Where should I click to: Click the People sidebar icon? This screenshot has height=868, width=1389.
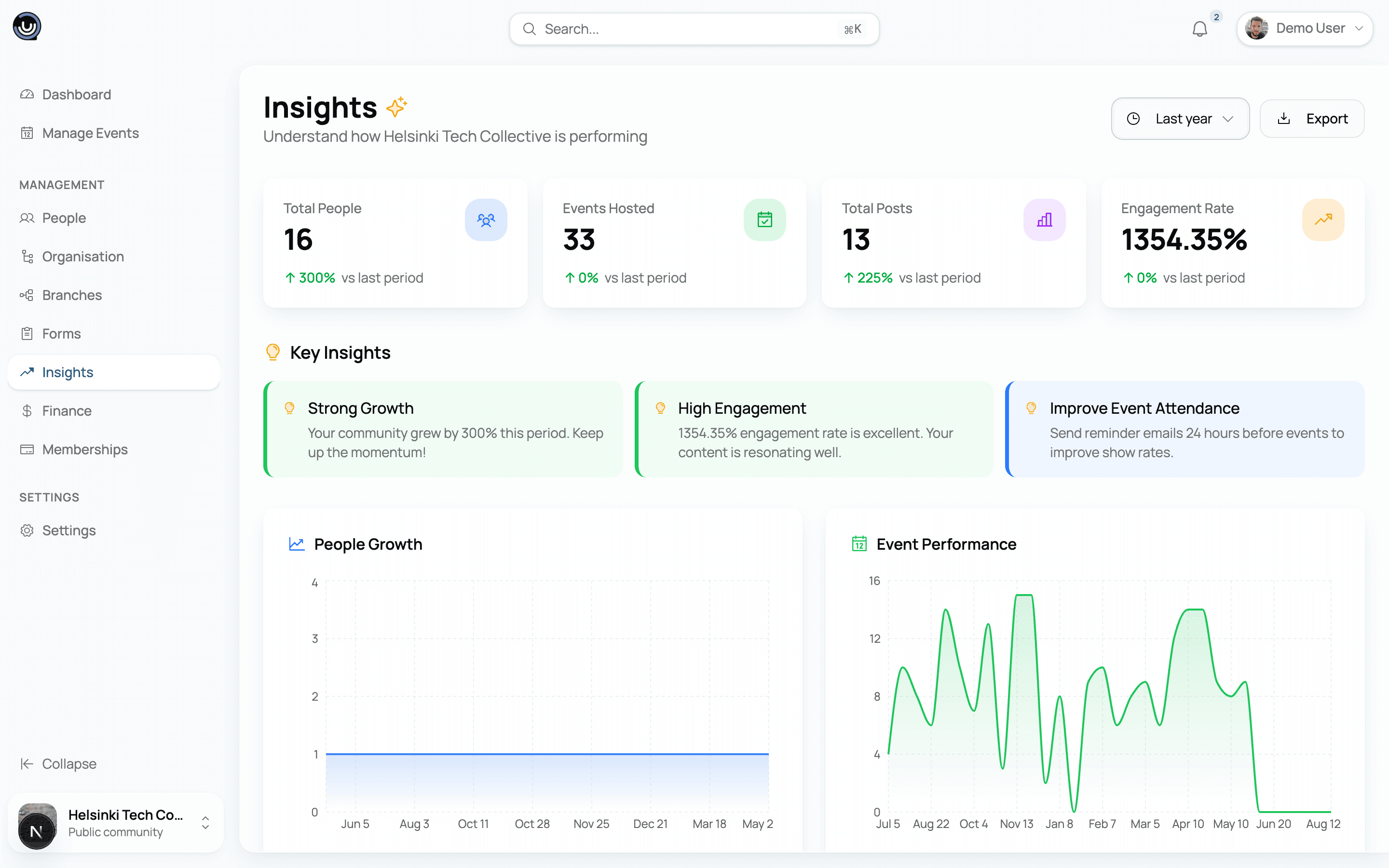click(x=27, y=217)
